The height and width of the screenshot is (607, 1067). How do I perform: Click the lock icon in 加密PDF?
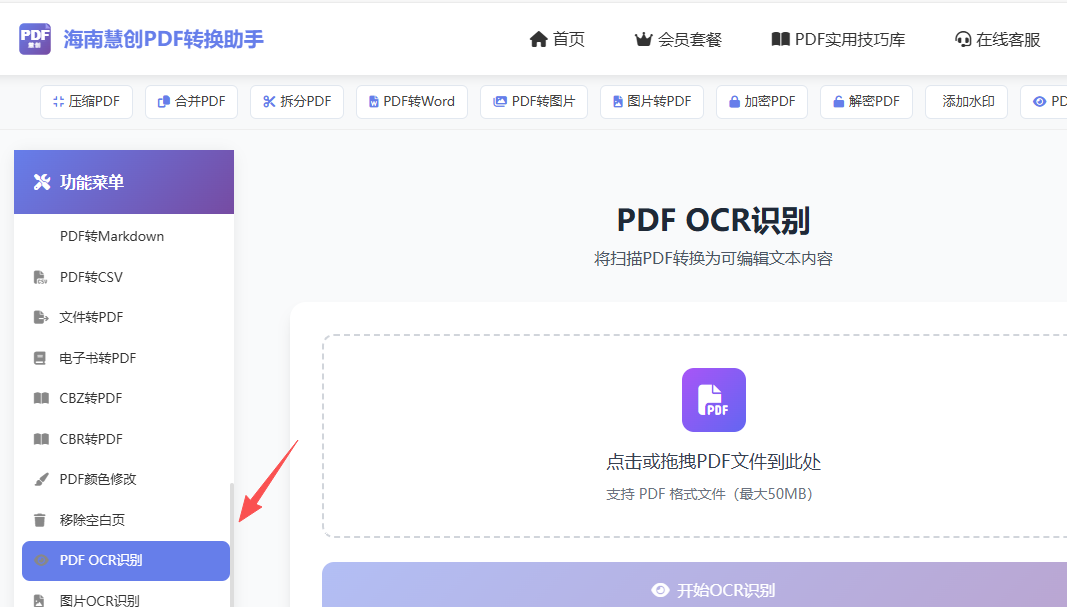(x=734, y=101)
